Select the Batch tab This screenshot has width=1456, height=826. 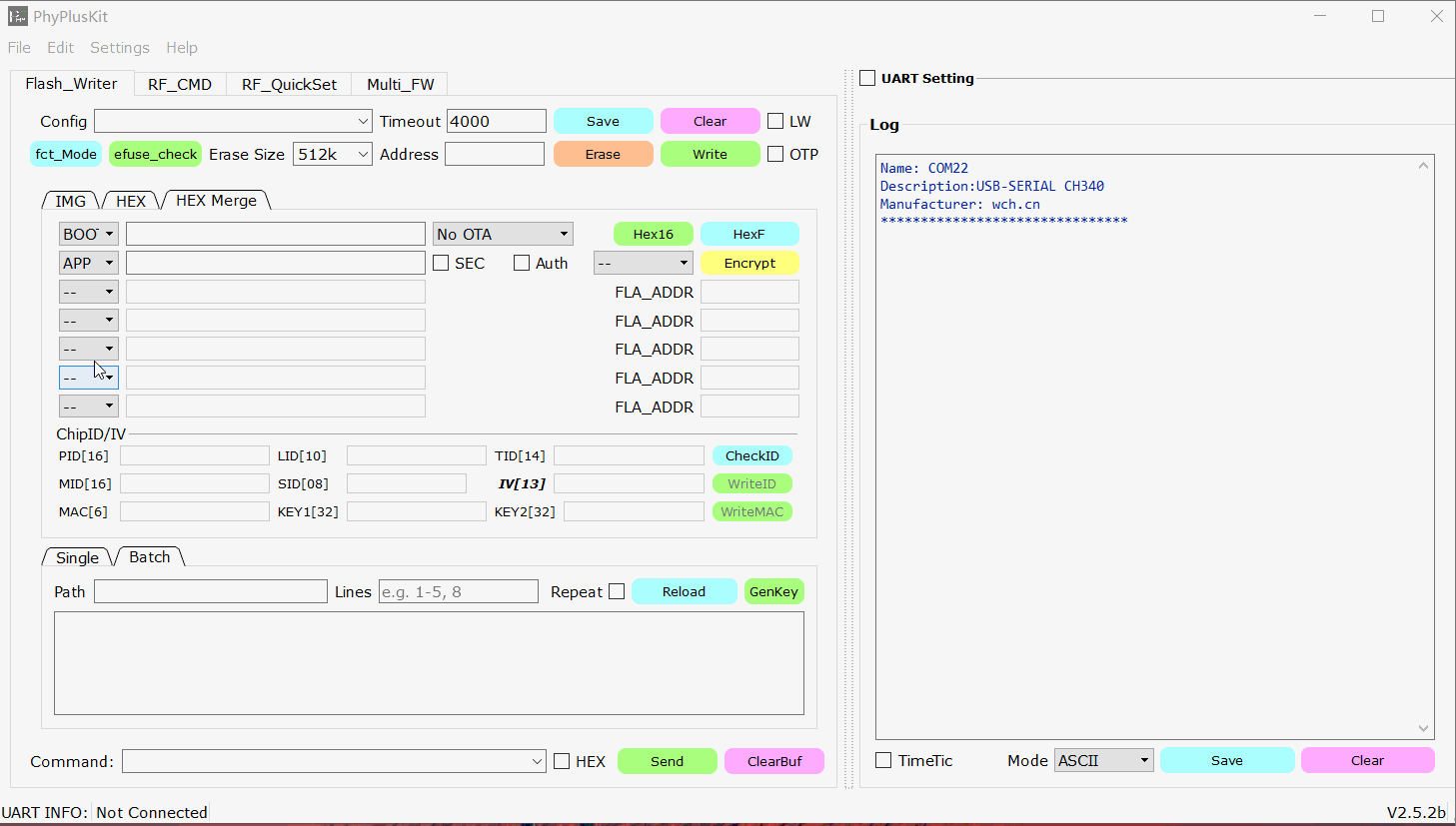(x=150, y=556)
